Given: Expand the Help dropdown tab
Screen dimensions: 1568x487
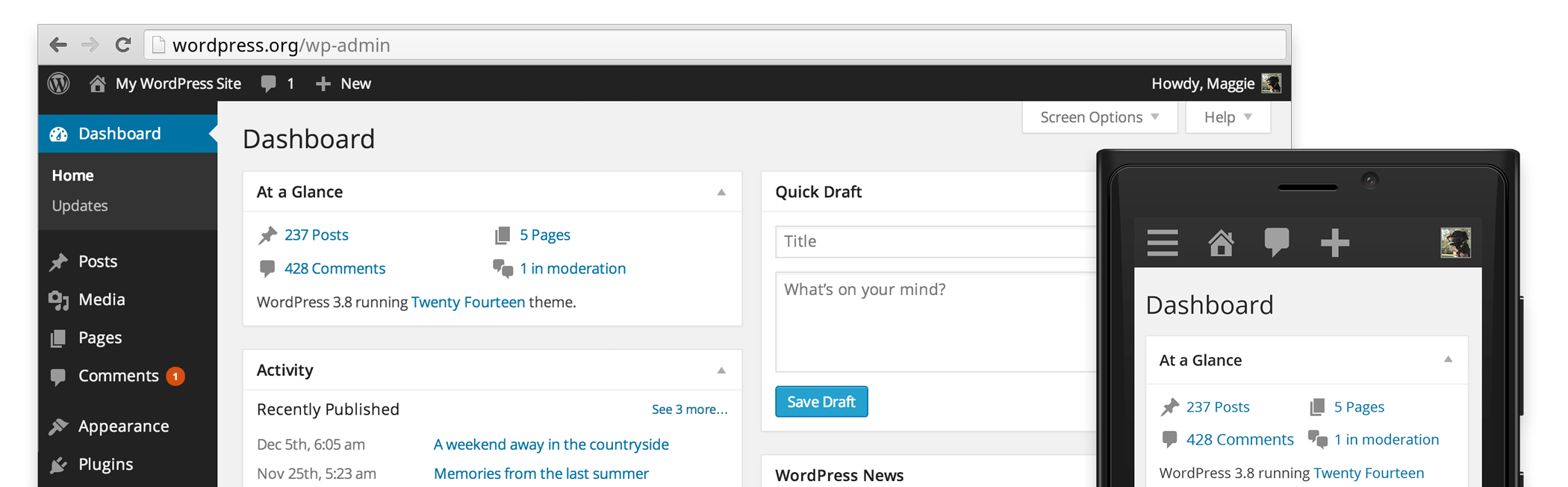Looking at the screenshot, I should click(x=1228, y=117).
